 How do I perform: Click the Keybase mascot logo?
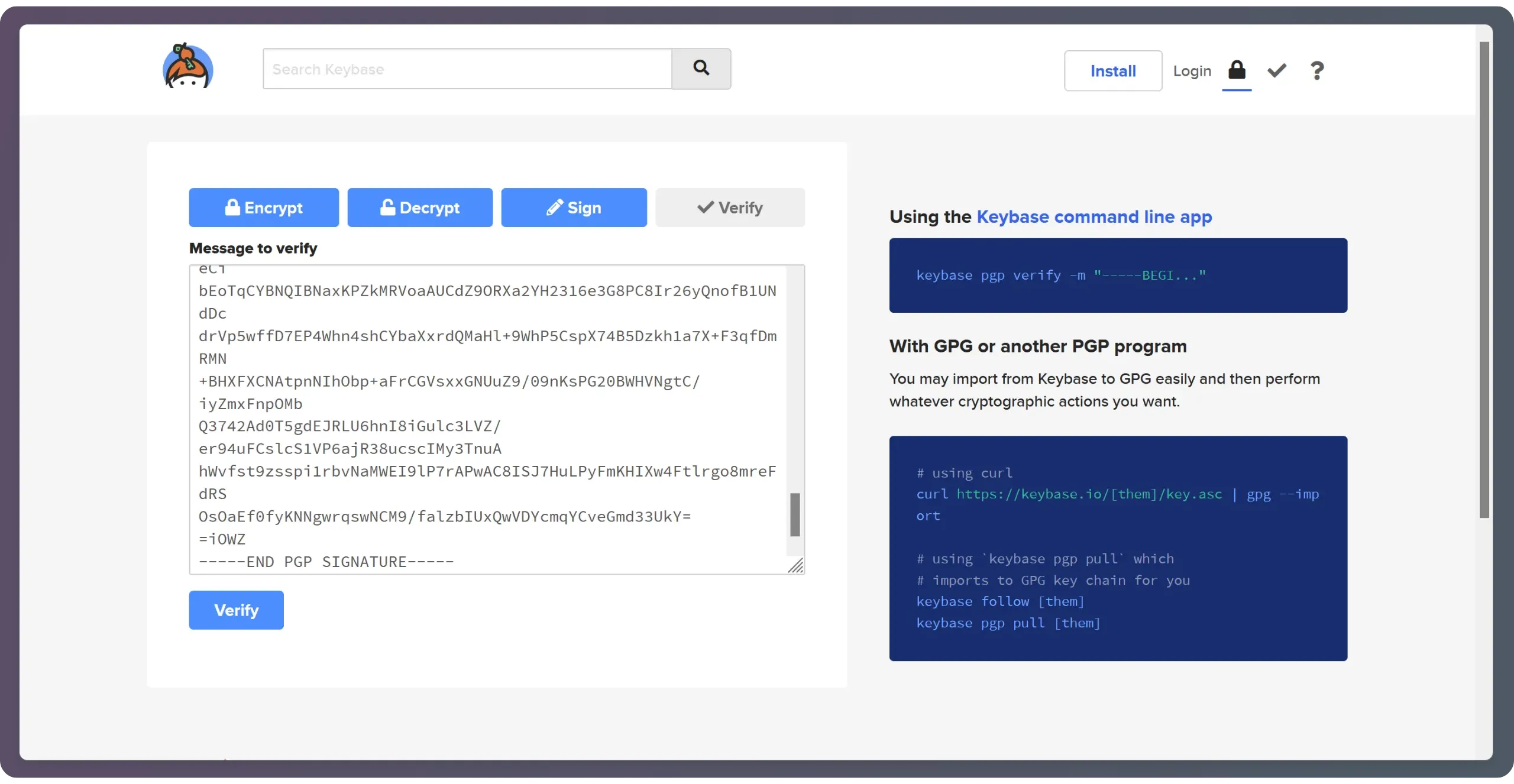[187, 67]
